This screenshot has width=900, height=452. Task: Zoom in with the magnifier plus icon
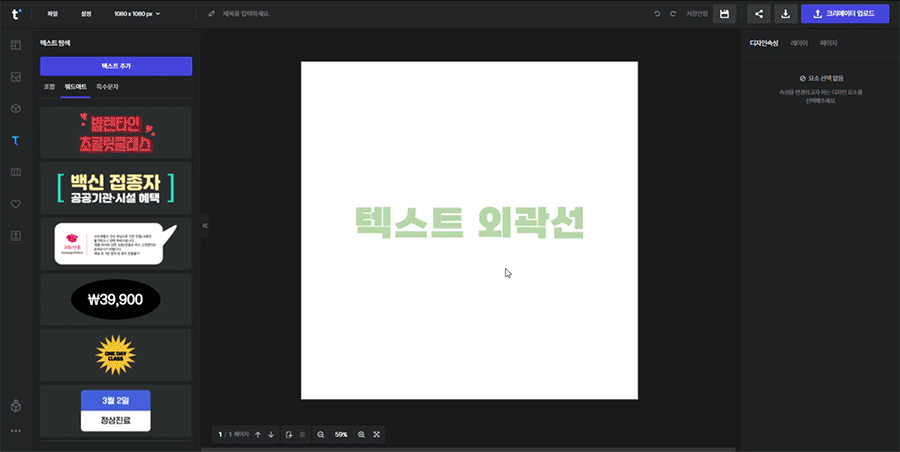[361, 435]
